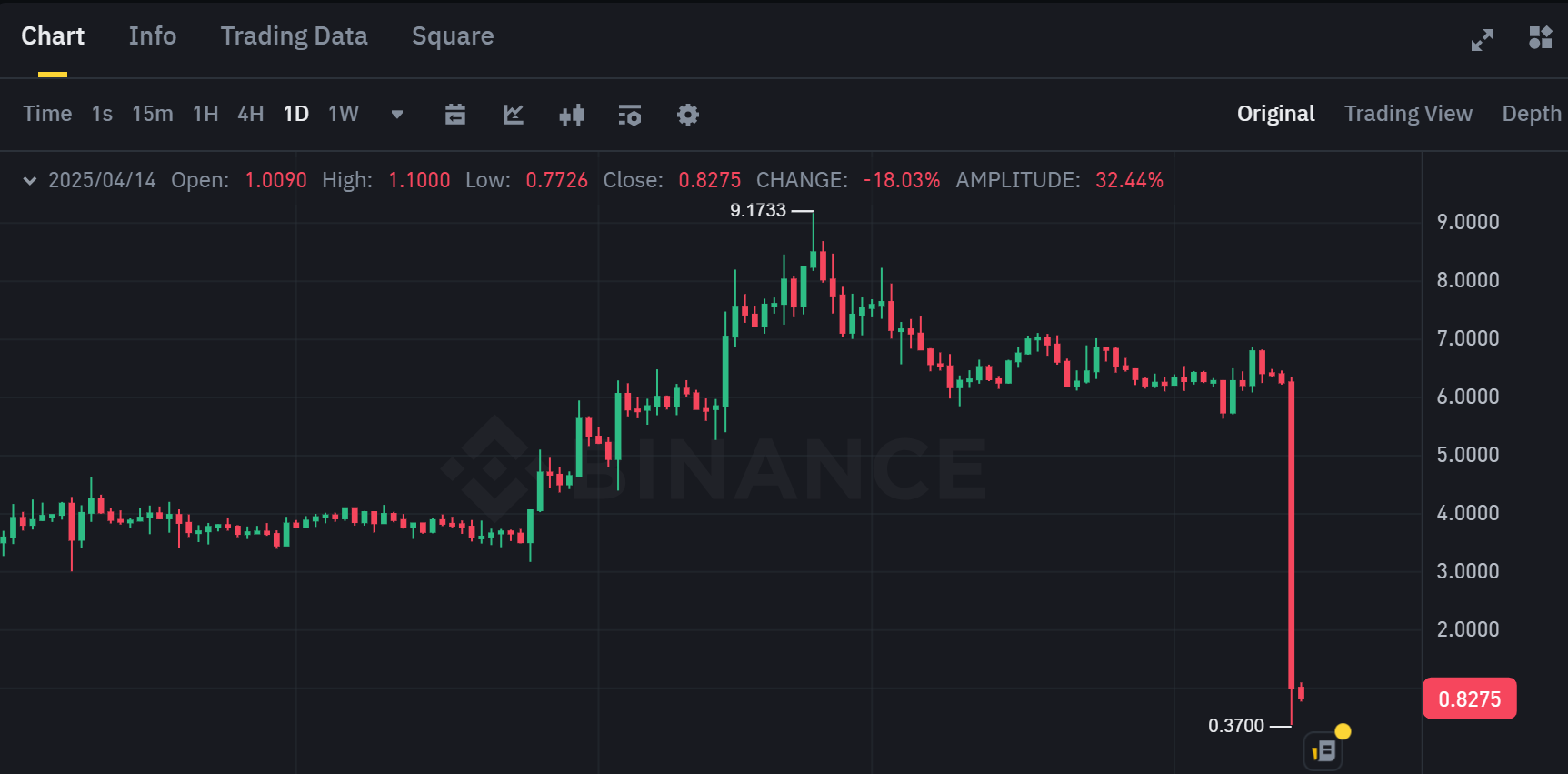
Task: Open the candlestick chart style icon
Action: (x=572, y=115)
